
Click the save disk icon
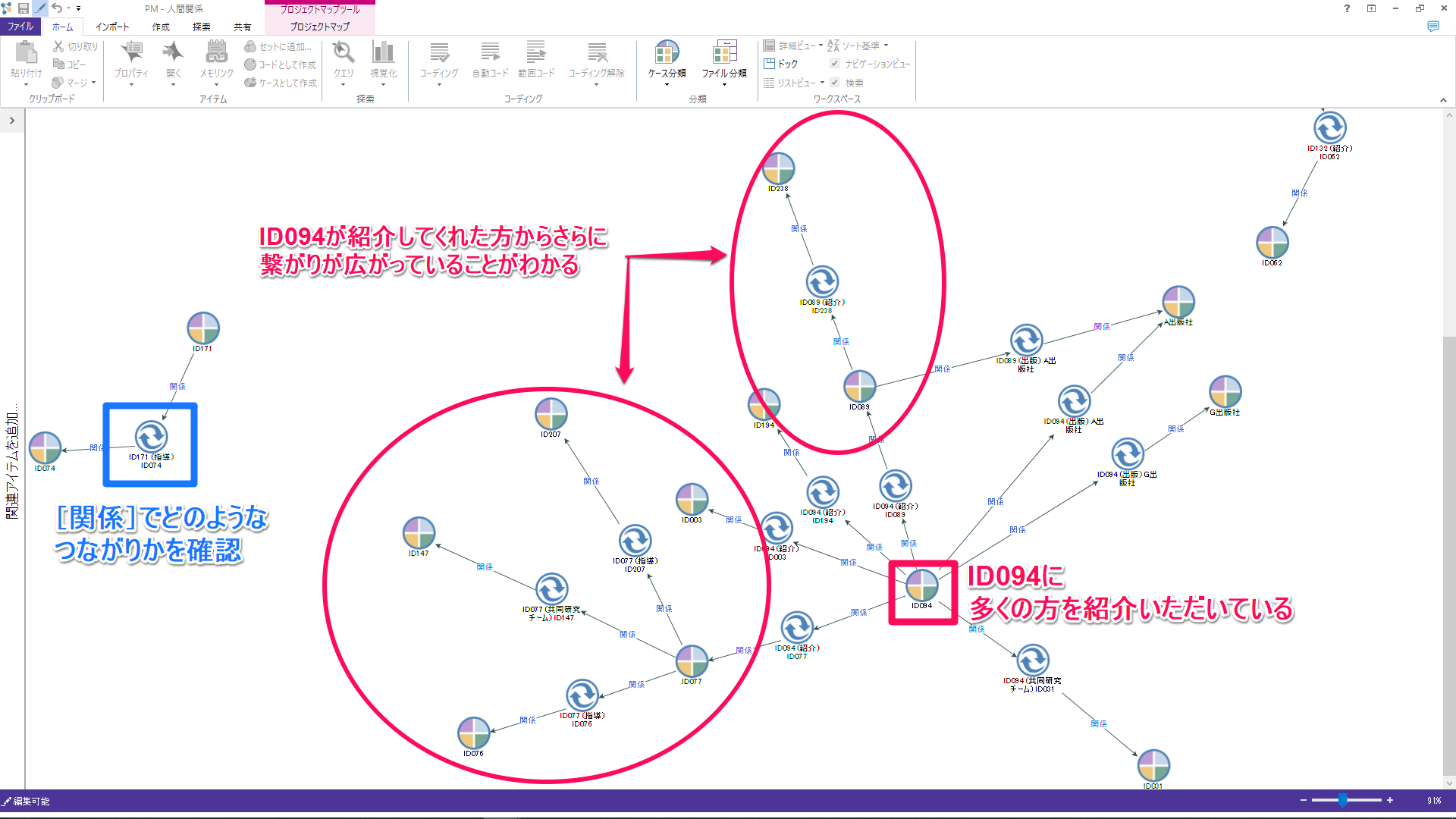click(24, 8)
